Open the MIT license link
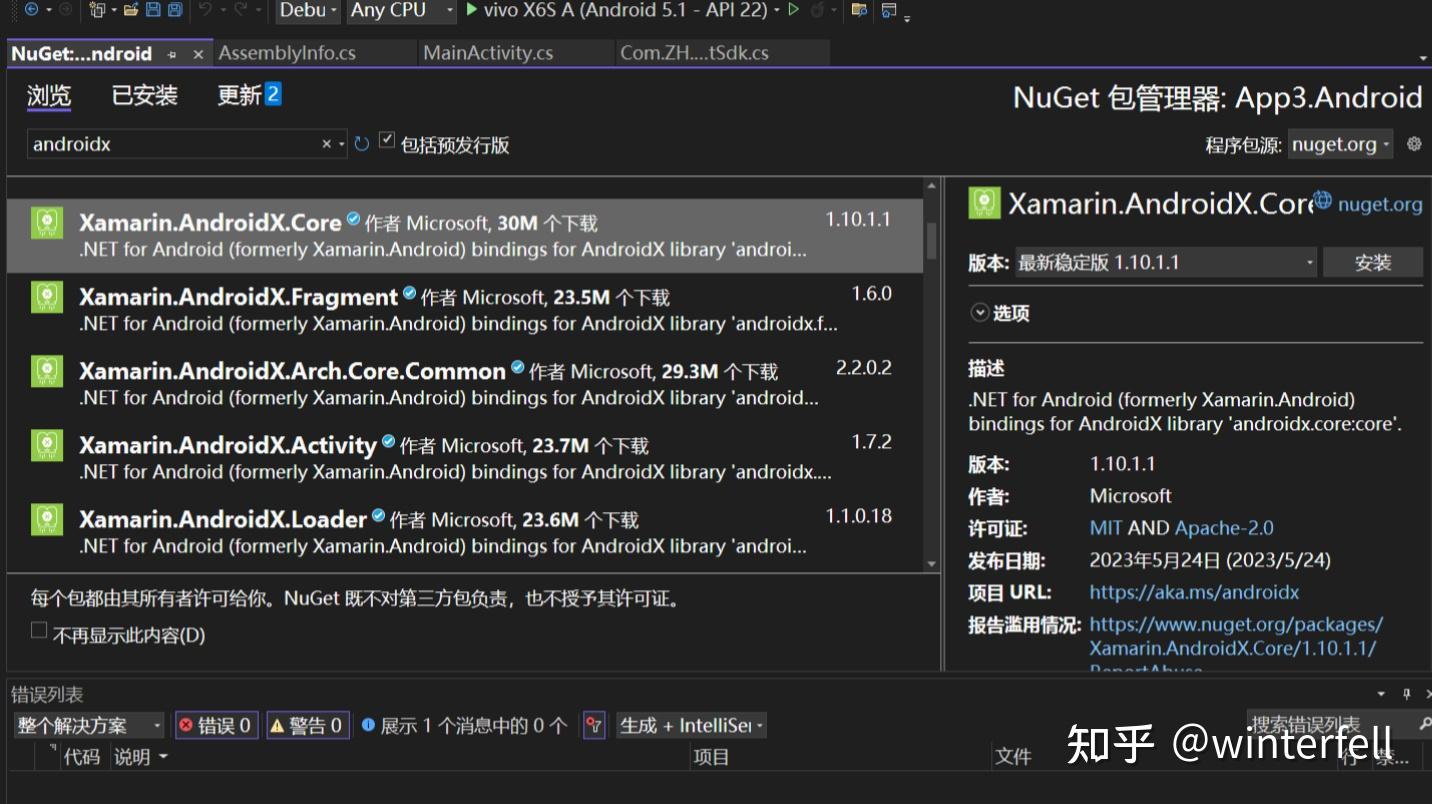The image size is (1432, 804). click(1106, 528)
